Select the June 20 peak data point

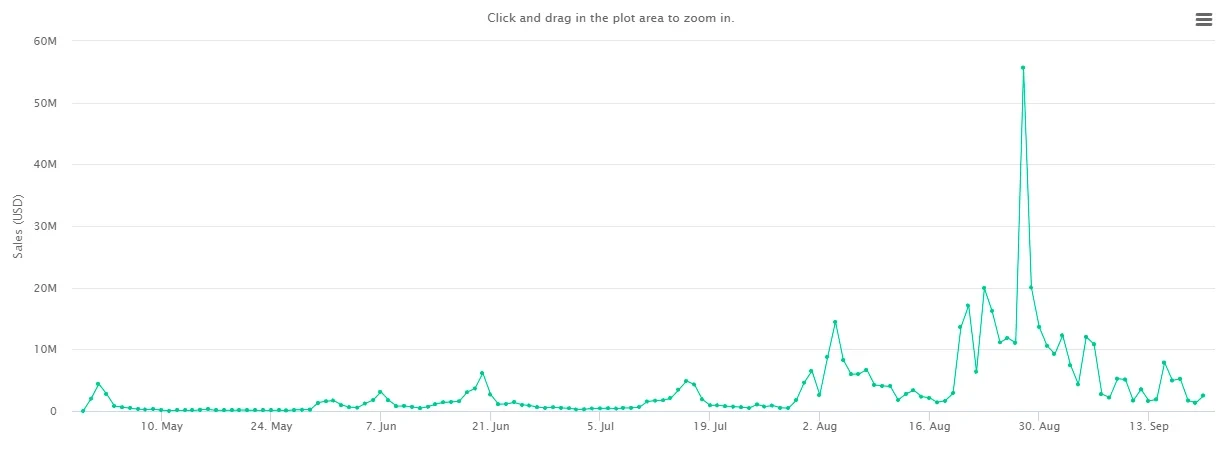pyautogui.click(x=482, y=373)
